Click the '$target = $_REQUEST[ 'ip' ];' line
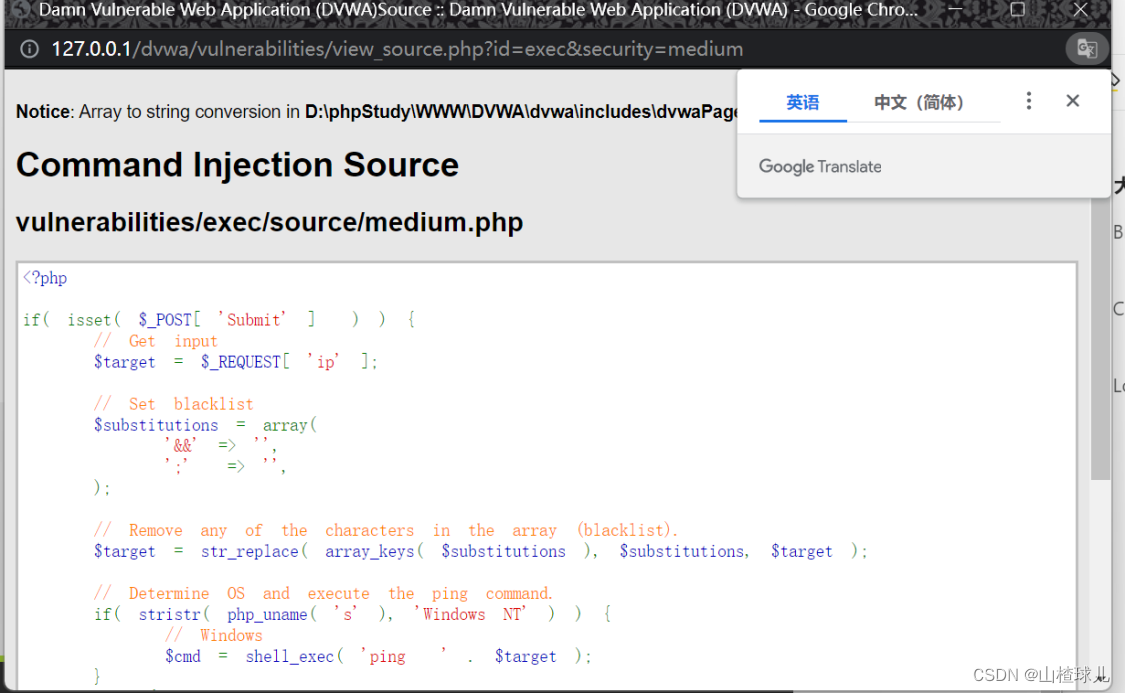1125x693 pixels. pyautogui.click(x=235, y=362)
